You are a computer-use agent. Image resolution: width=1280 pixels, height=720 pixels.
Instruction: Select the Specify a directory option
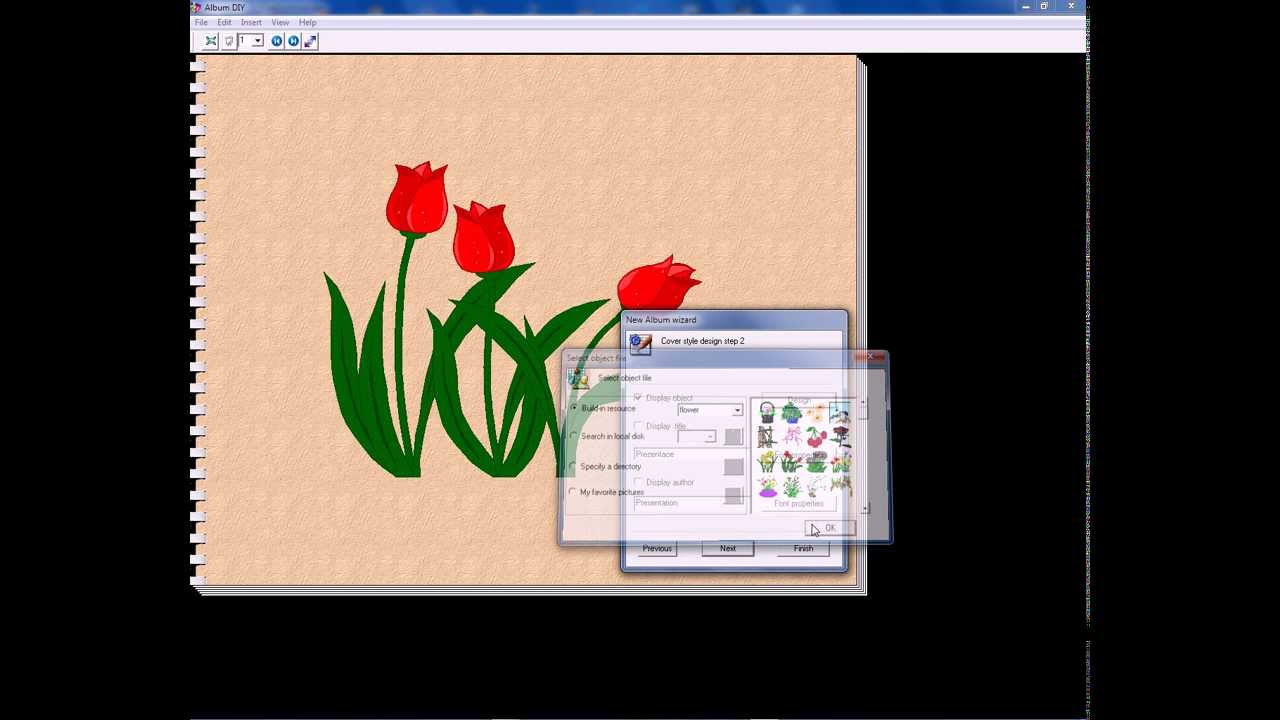coord(573,467)
